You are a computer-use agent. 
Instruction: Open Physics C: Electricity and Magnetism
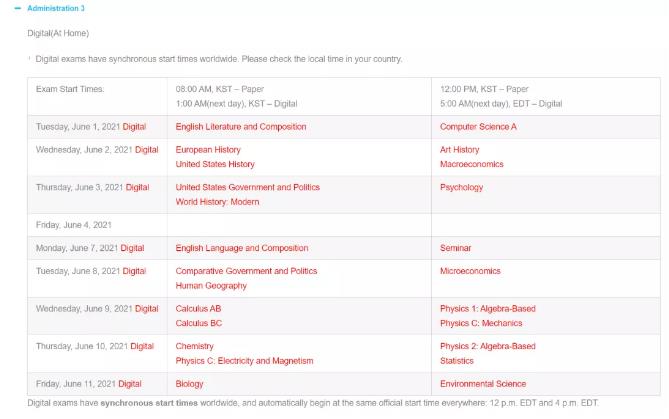244,361
